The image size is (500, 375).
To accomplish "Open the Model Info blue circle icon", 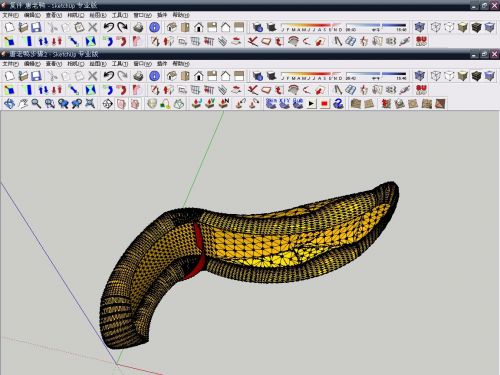I will coord(154,76).
